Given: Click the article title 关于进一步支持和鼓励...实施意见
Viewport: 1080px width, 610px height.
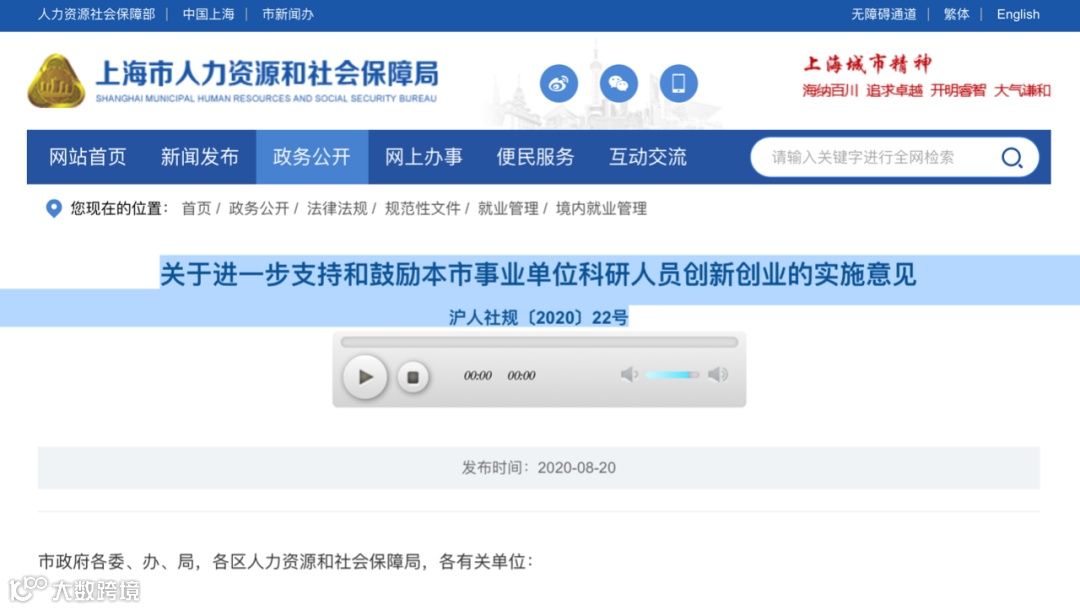Looking at the screenshot, I should point(538,275).
